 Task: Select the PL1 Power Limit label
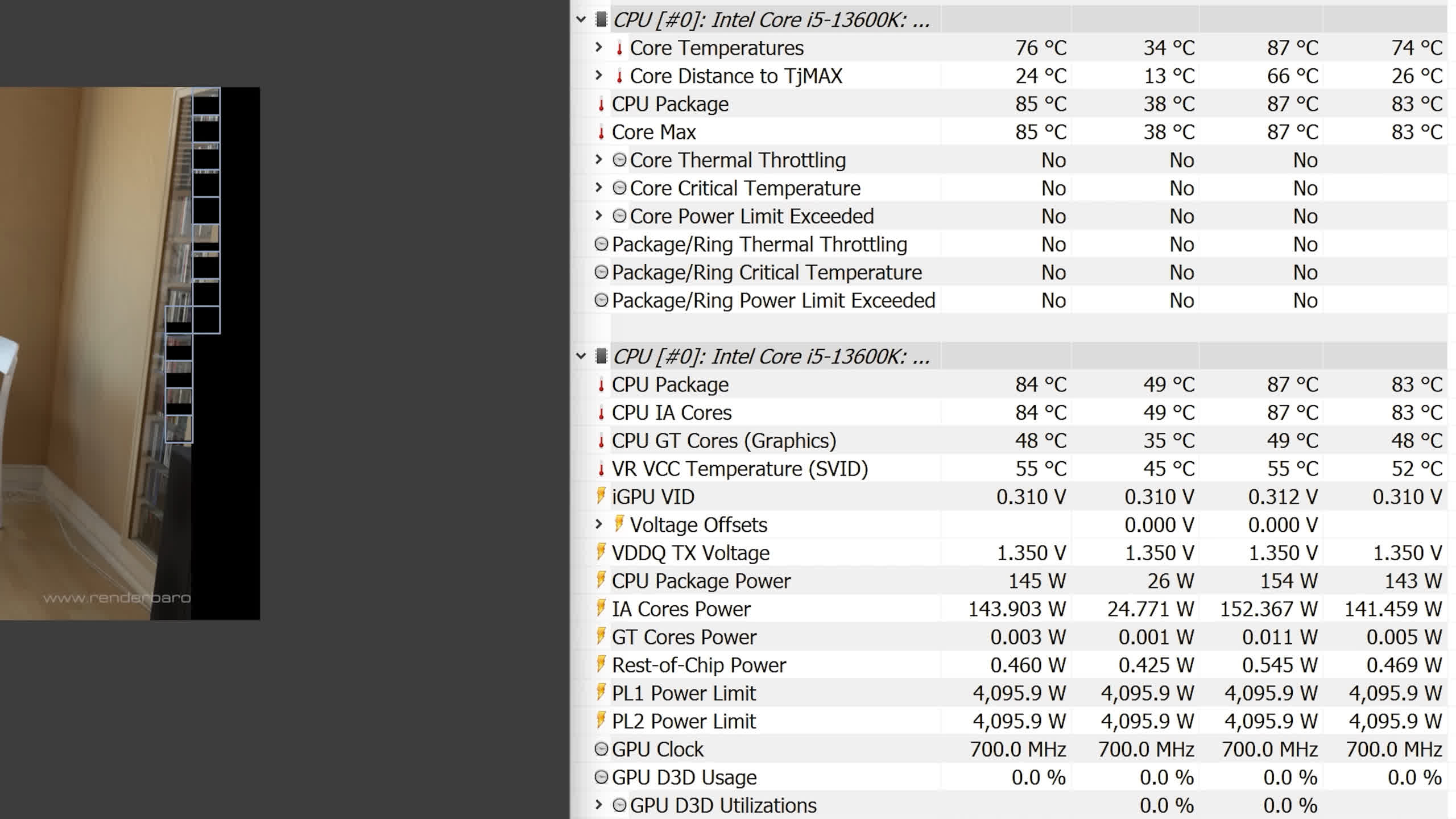pos(684,693)
